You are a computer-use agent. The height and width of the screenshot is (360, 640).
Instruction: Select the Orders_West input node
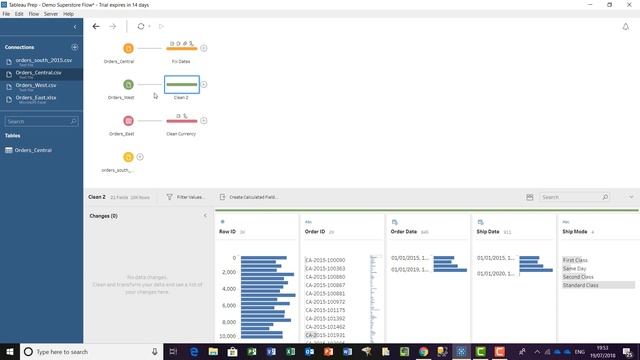(x=128, y=84)
